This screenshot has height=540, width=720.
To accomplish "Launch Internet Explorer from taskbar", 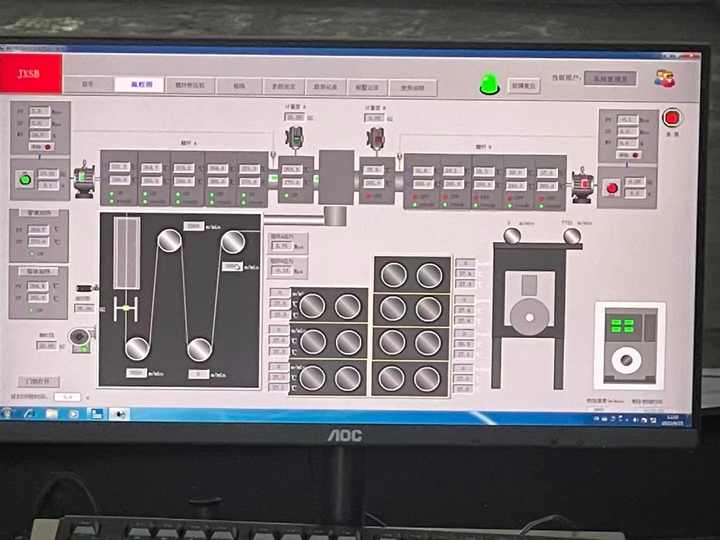I will click(x=29, y=414).
